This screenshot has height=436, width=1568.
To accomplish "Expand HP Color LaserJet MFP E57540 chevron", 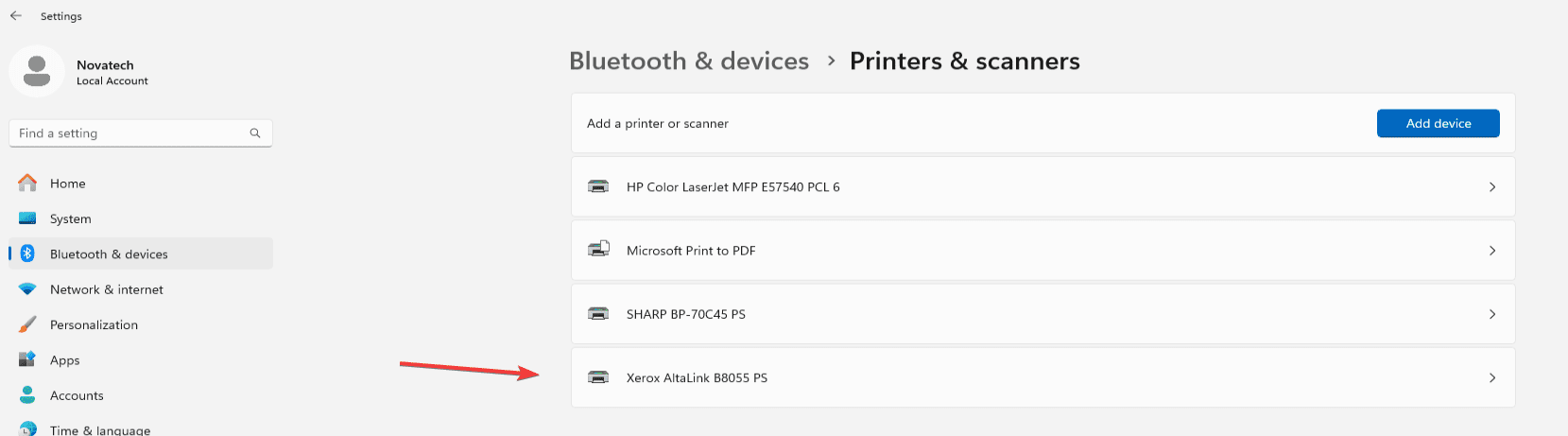I will click(1492, 187).
